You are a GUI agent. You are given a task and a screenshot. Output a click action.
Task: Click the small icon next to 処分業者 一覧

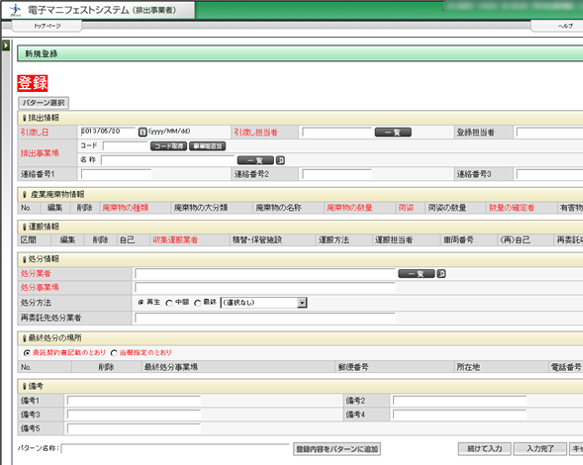(441, 274)
